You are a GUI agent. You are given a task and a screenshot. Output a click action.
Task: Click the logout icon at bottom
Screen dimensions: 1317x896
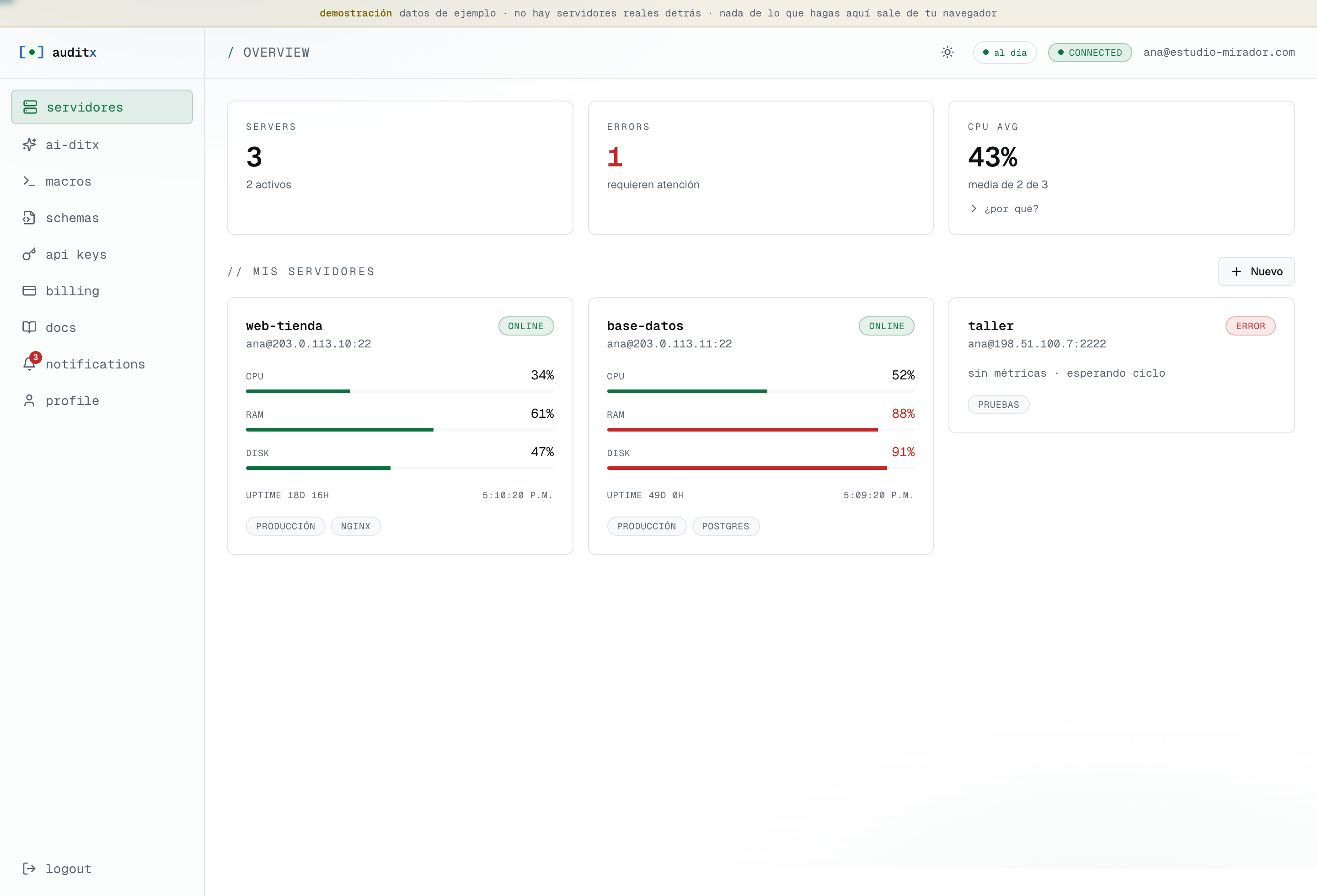pos(29,868)
